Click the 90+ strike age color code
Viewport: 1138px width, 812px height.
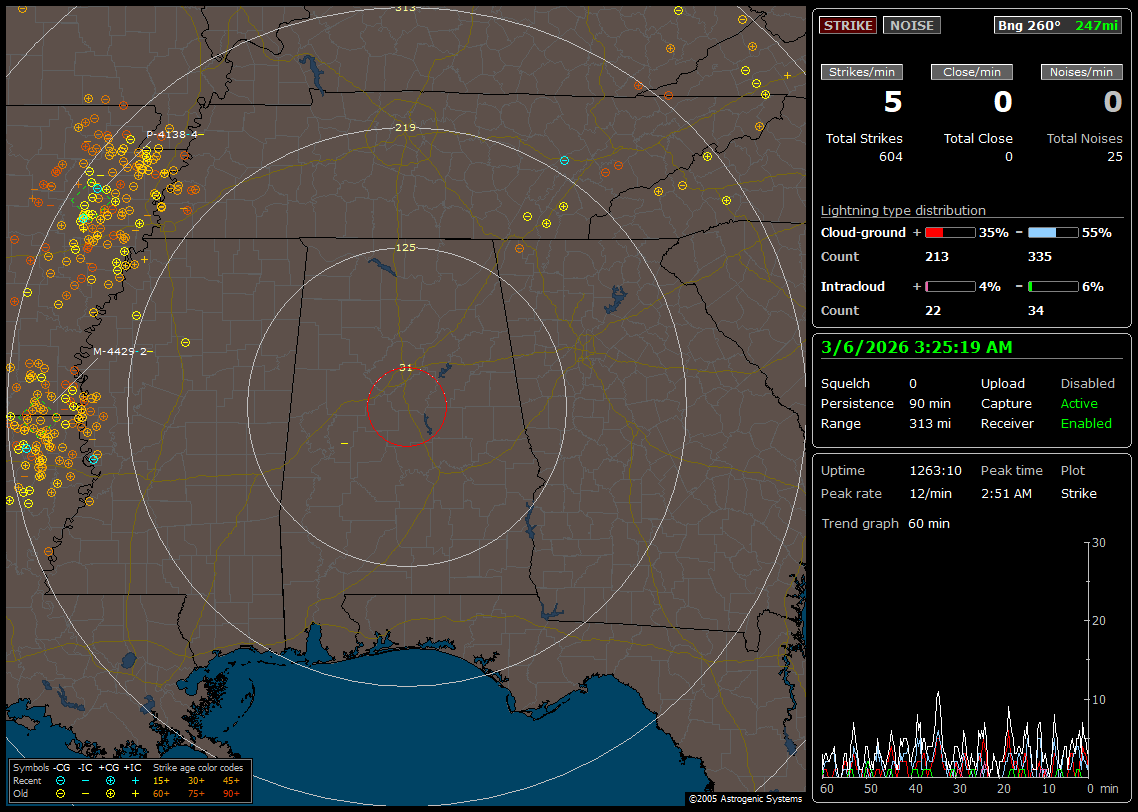(229, 793)
